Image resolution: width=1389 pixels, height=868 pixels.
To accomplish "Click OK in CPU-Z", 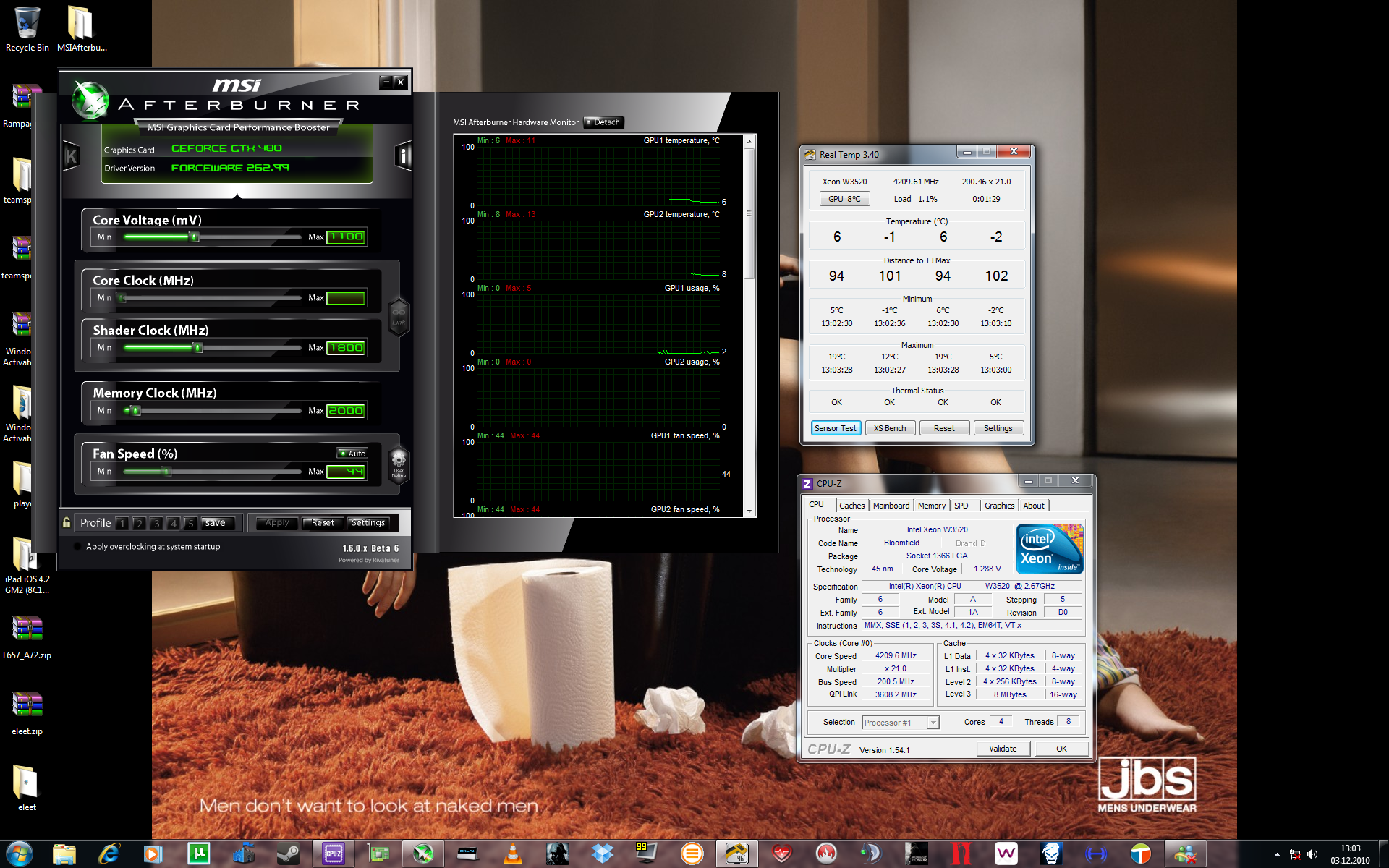I will (1061, 749).
